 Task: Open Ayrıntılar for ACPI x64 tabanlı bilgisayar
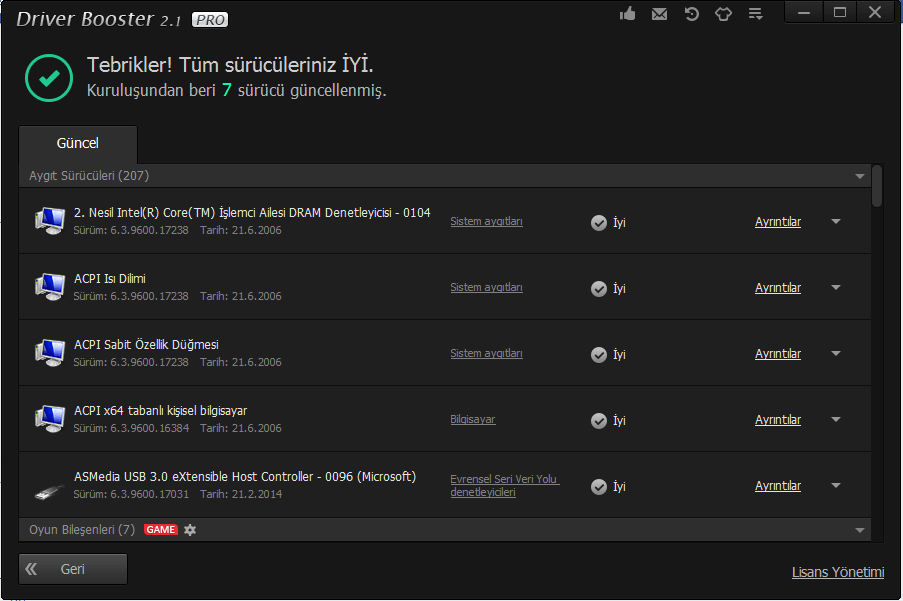tap(778, 420)
